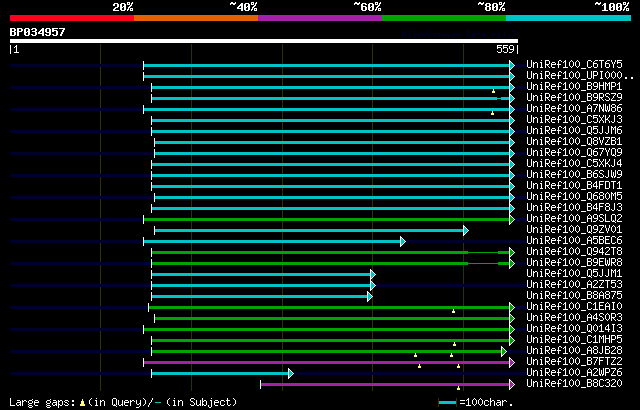Select hit label UniRef100_B8C320

pyautogui.click(x=574, y=384)
